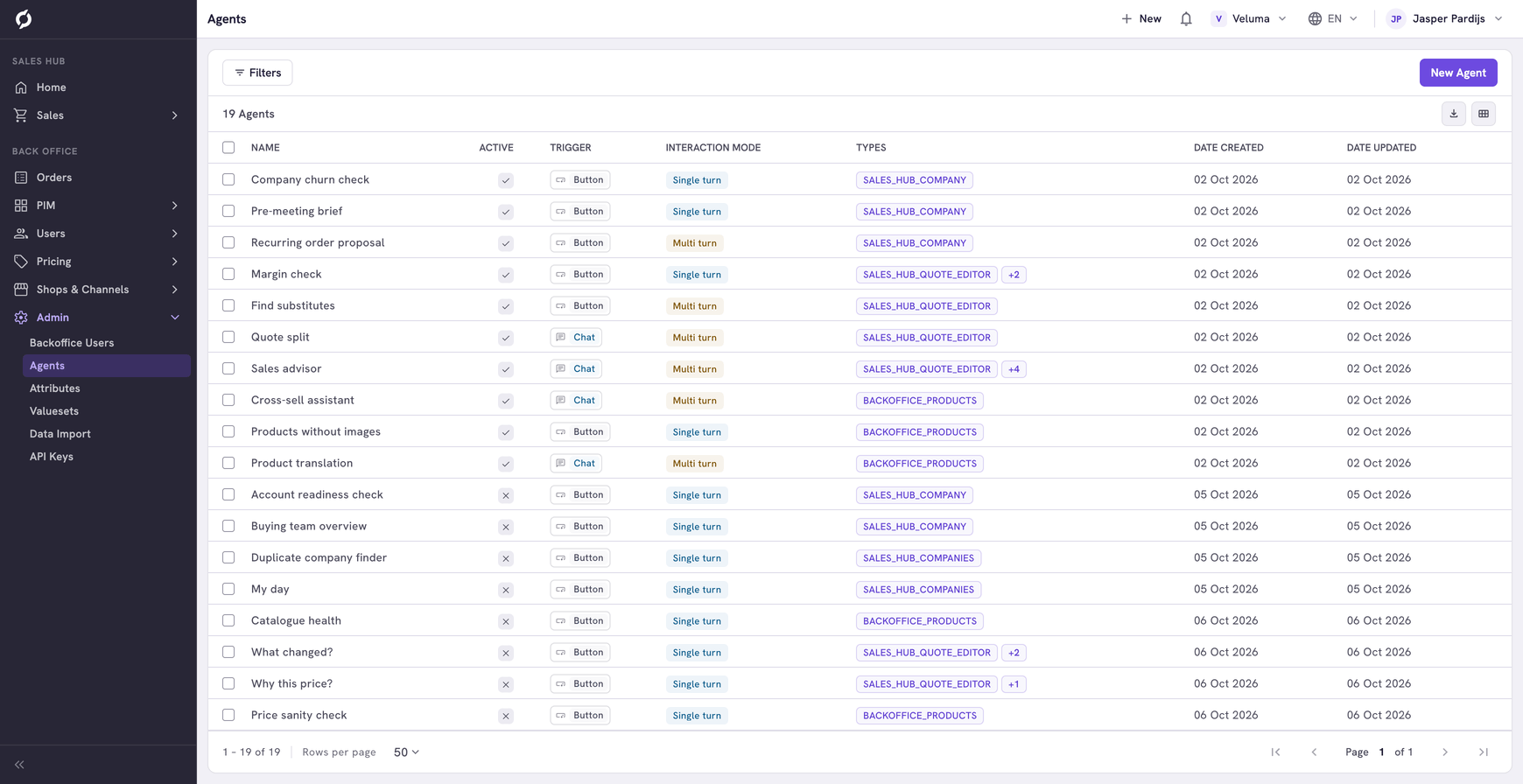Navigate to API Keys
The width and height of the screenshot is (1523, 784).
click(52, 457)
